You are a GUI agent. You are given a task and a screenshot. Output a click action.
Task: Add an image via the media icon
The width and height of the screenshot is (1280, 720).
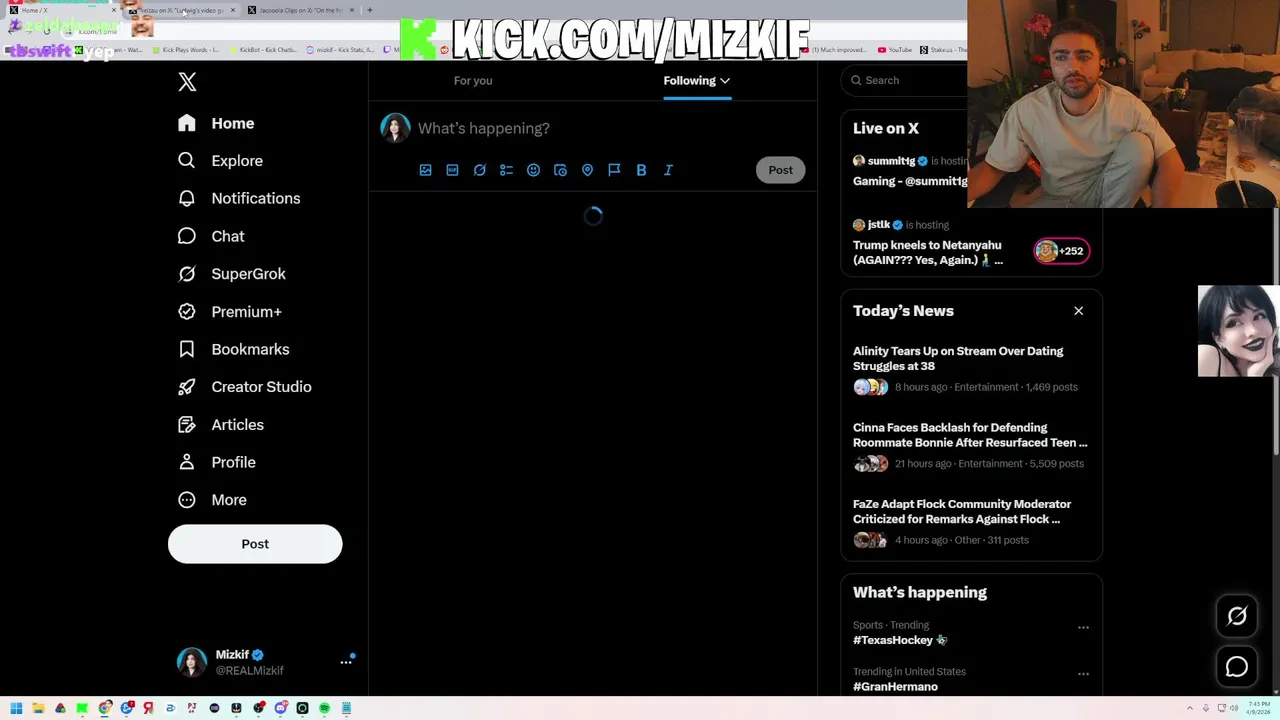[x=425, y=170]
